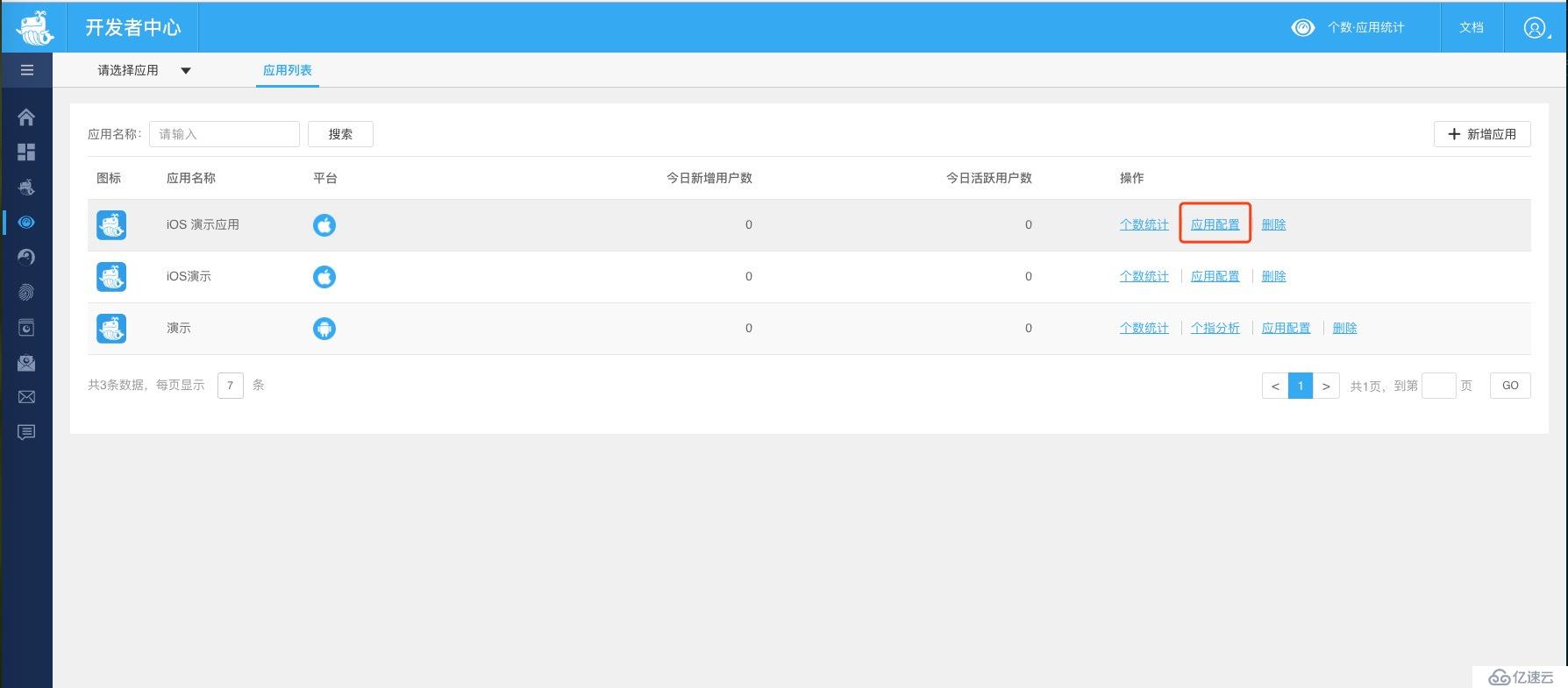Open 应用配置 for iOS 演示应用

pos(1215,225)
